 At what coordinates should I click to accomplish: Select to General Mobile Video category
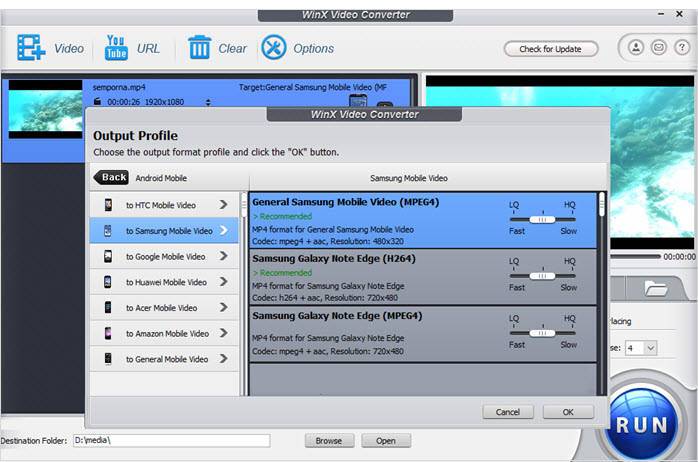164,359
